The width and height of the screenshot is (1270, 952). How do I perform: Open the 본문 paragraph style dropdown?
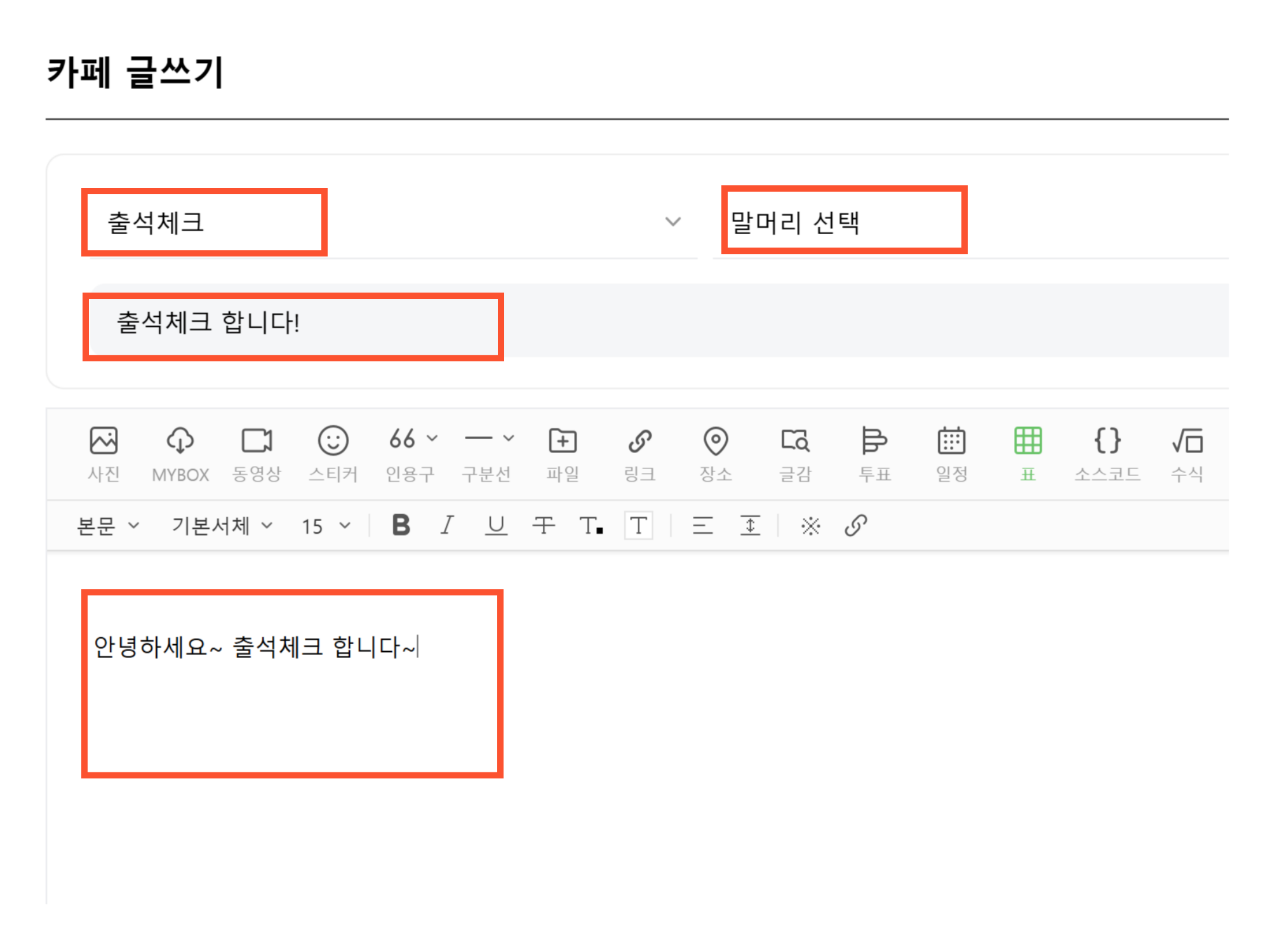coord(108,526)
